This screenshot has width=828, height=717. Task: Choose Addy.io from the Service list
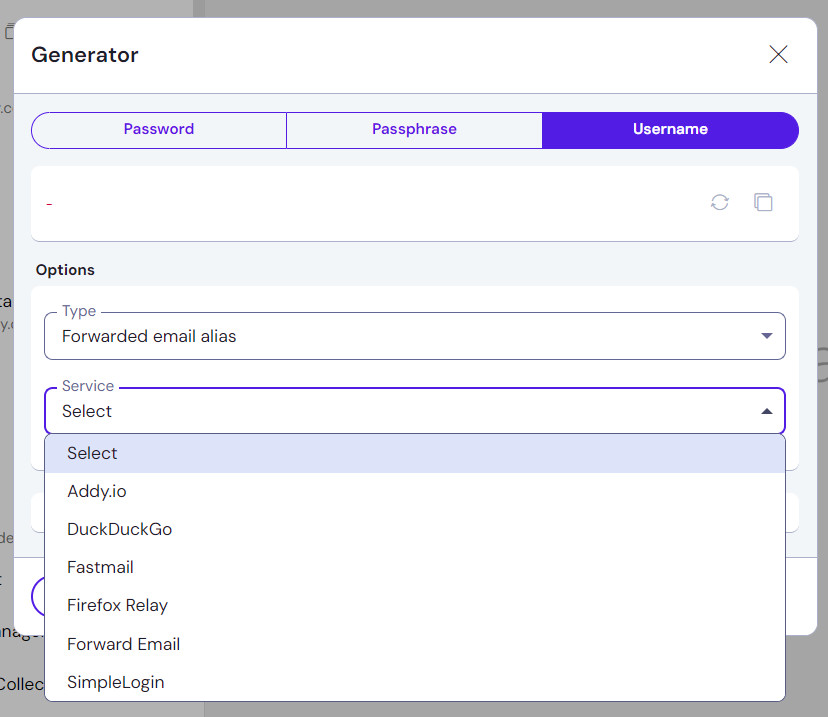97,491
